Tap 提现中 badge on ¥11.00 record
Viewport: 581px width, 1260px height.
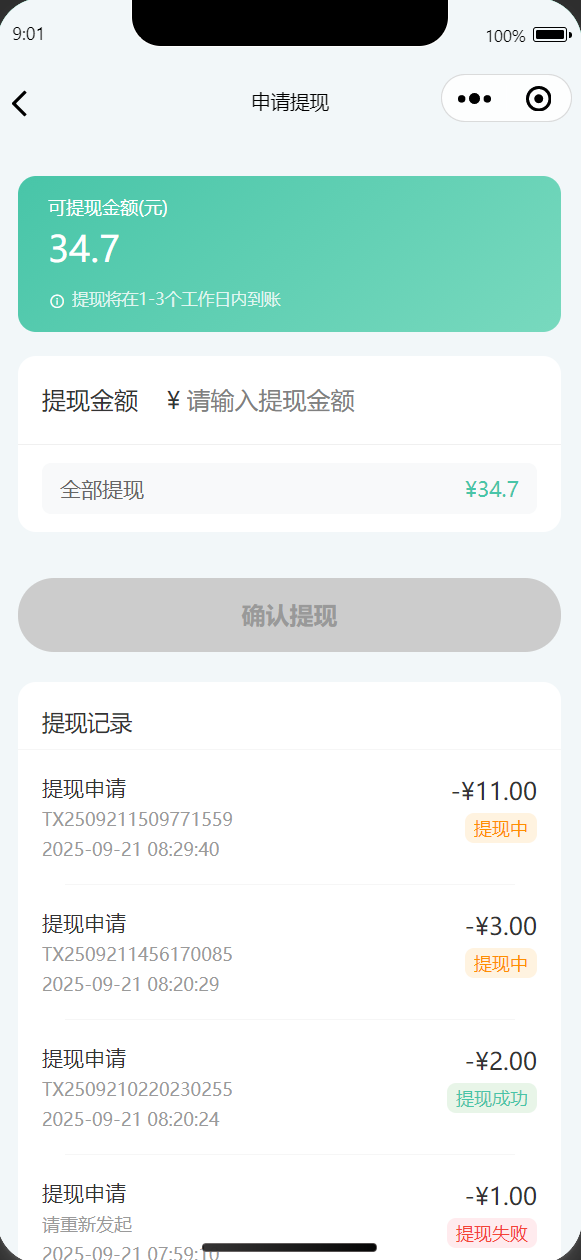pos(500,828)
